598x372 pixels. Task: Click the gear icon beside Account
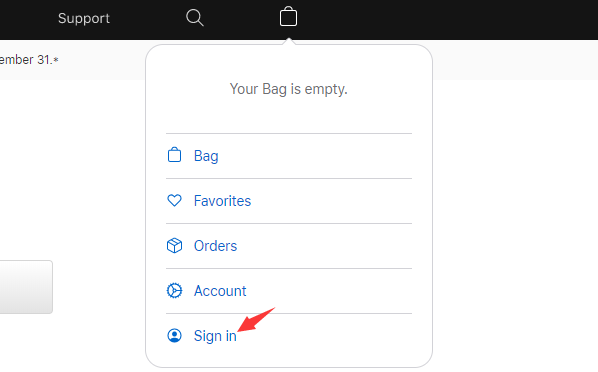(174, 290)
